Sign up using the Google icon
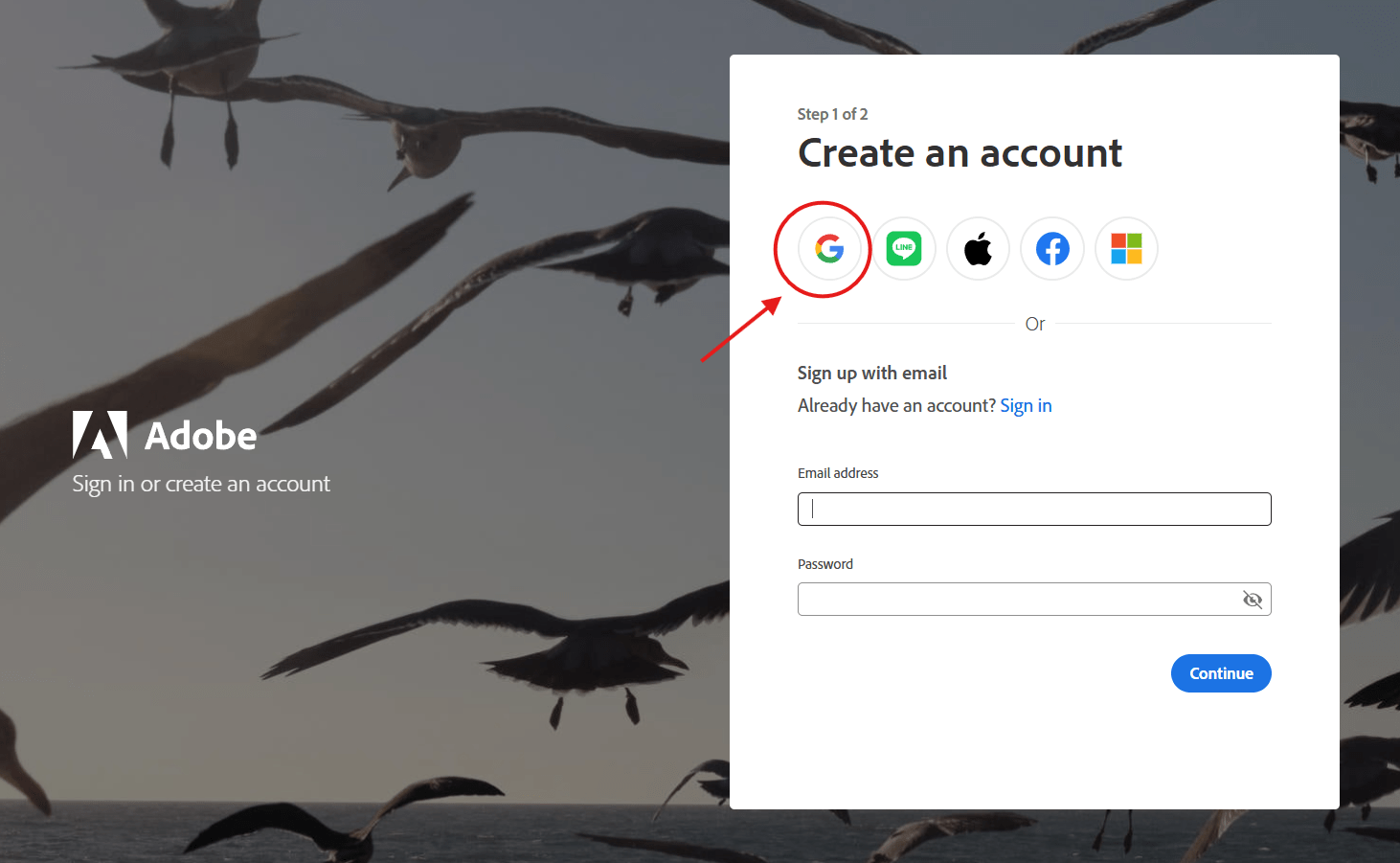The height and width of the screenshot is (863, 1400). click(829, 249)
